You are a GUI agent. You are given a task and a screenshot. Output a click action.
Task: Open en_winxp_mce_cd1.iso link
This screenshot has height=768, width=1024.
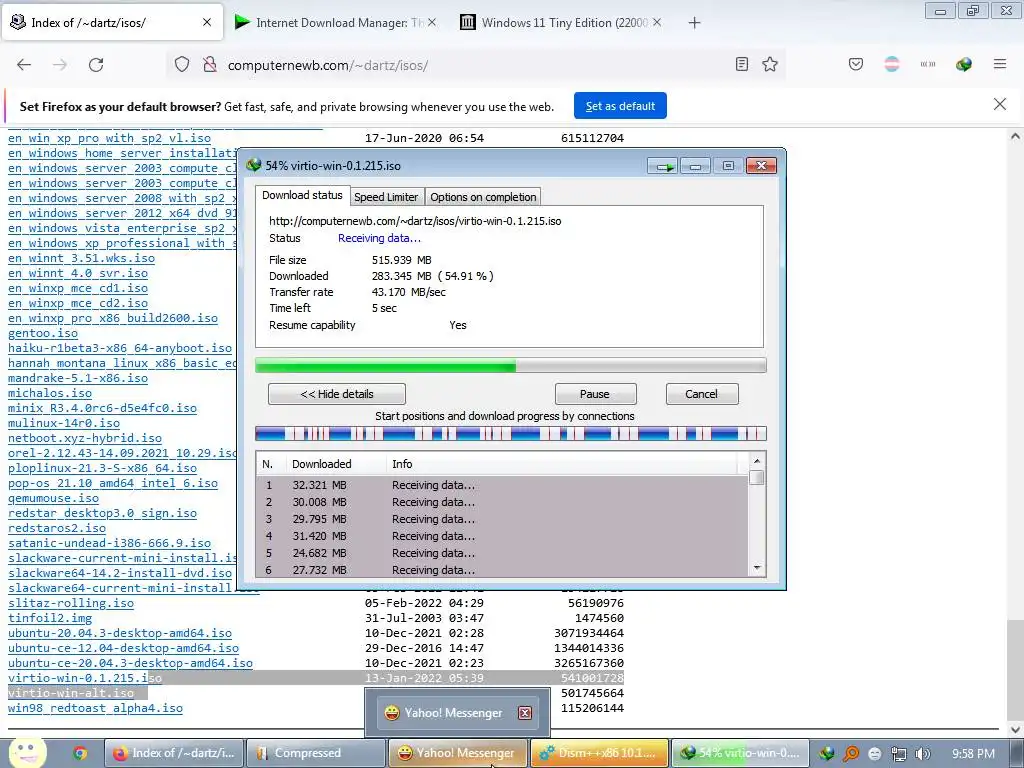[78, 288]
